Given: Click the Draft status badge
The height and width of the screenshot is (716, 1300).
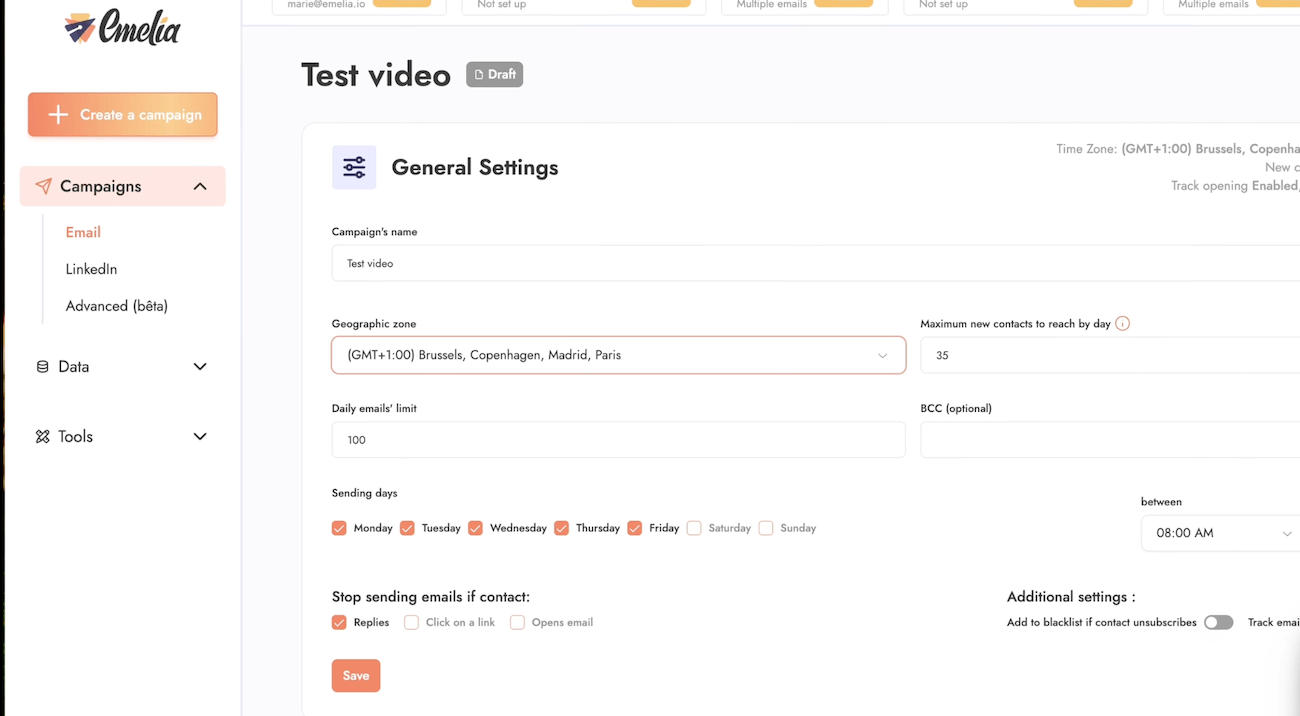Looking at the screenshot, I should (x=494, y=74).
